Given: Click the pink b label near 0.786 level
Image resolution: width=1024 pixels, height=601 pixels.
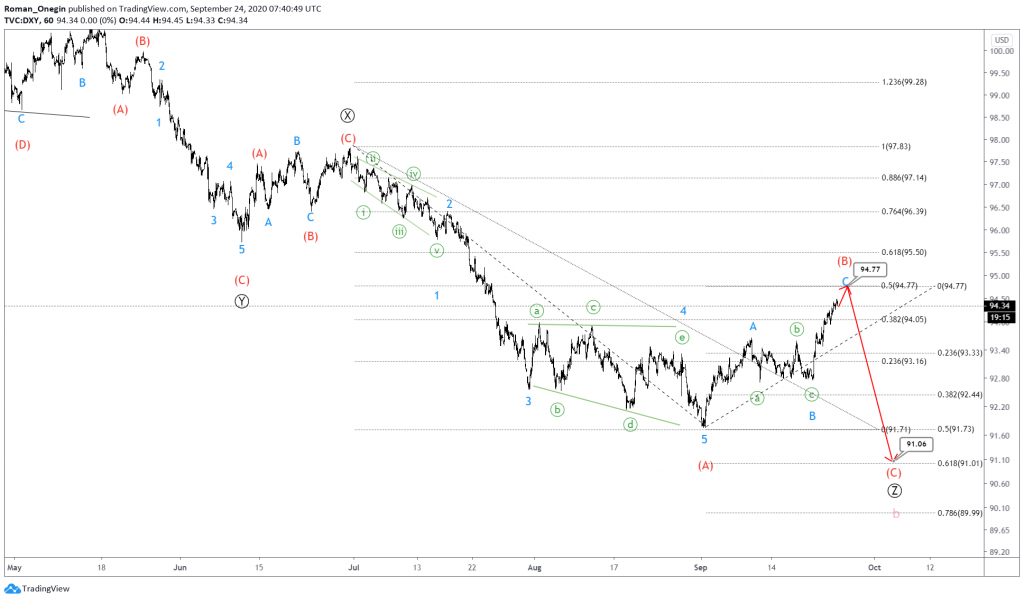Looking at the screenshot, I should pyautogui.click(x=895, y=514).
